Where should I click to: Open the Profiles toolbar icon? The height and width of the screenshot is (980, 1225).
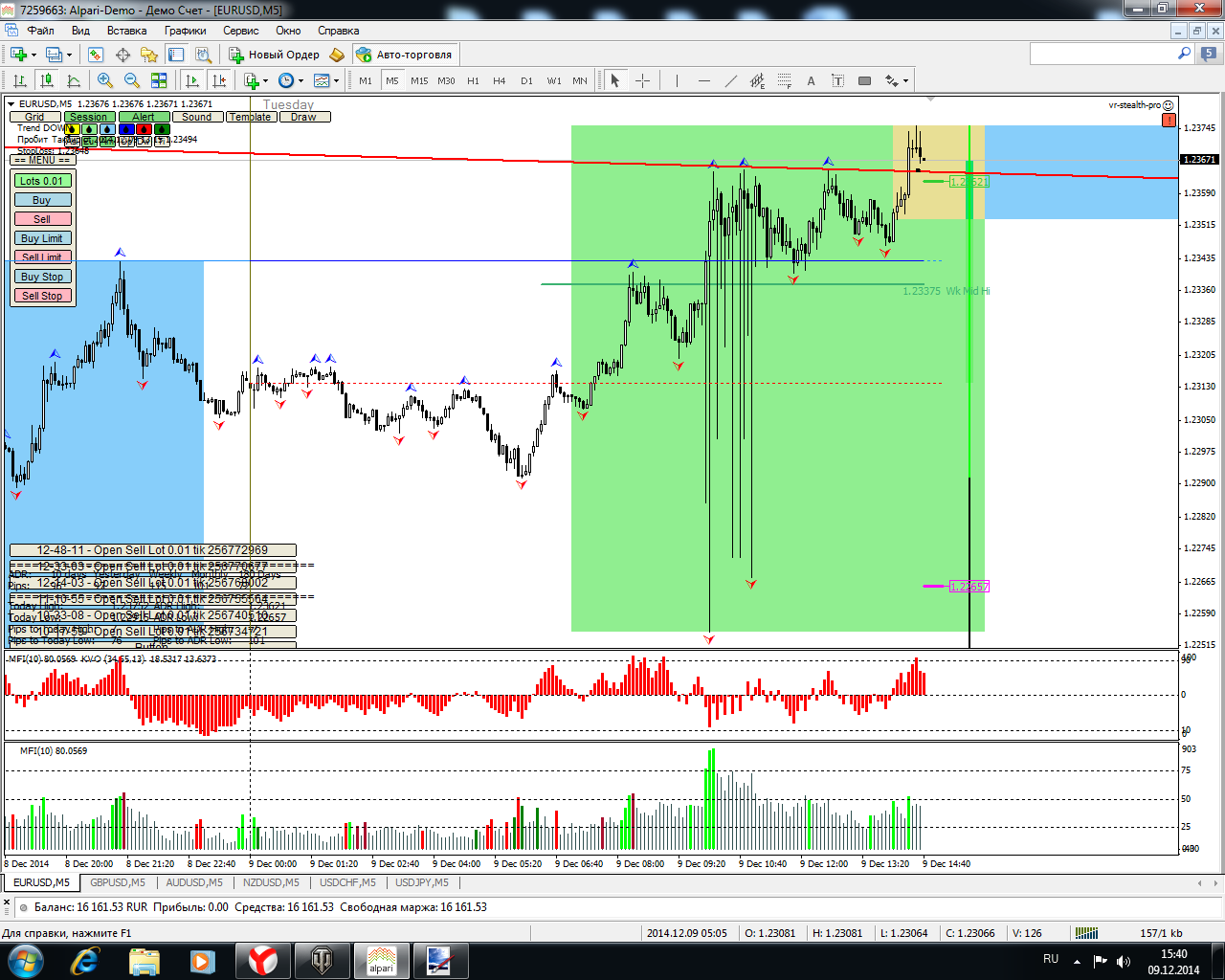point(55,55)
